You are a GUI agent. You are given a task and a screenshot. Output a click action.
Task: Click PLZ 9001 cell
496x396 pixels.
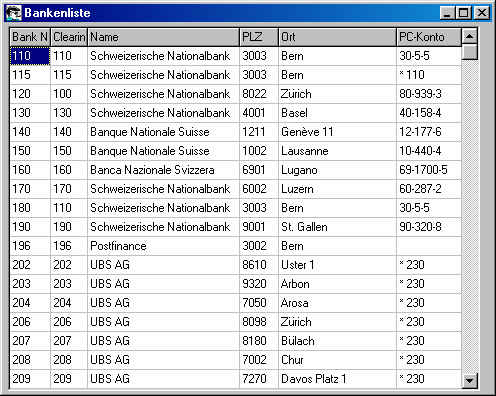click(259, 227)
